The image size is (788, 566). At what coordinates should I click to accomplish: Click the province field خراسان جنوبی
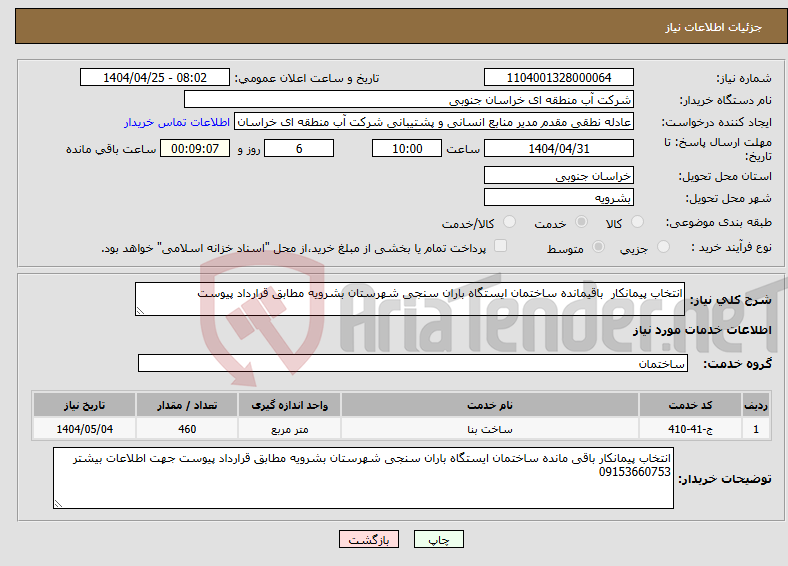[558, 175]
